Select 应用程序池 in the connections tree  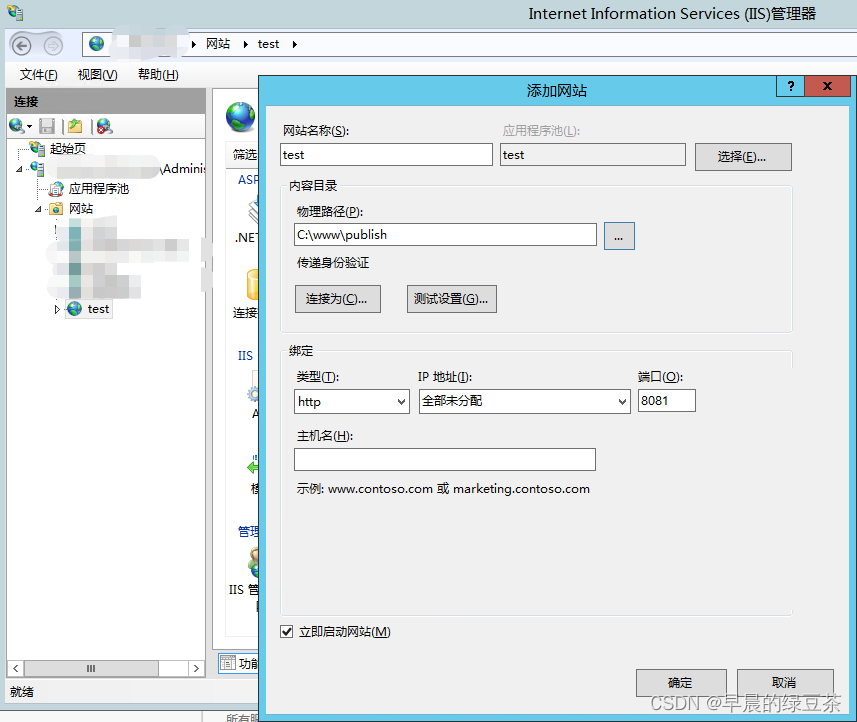point(100,188)
